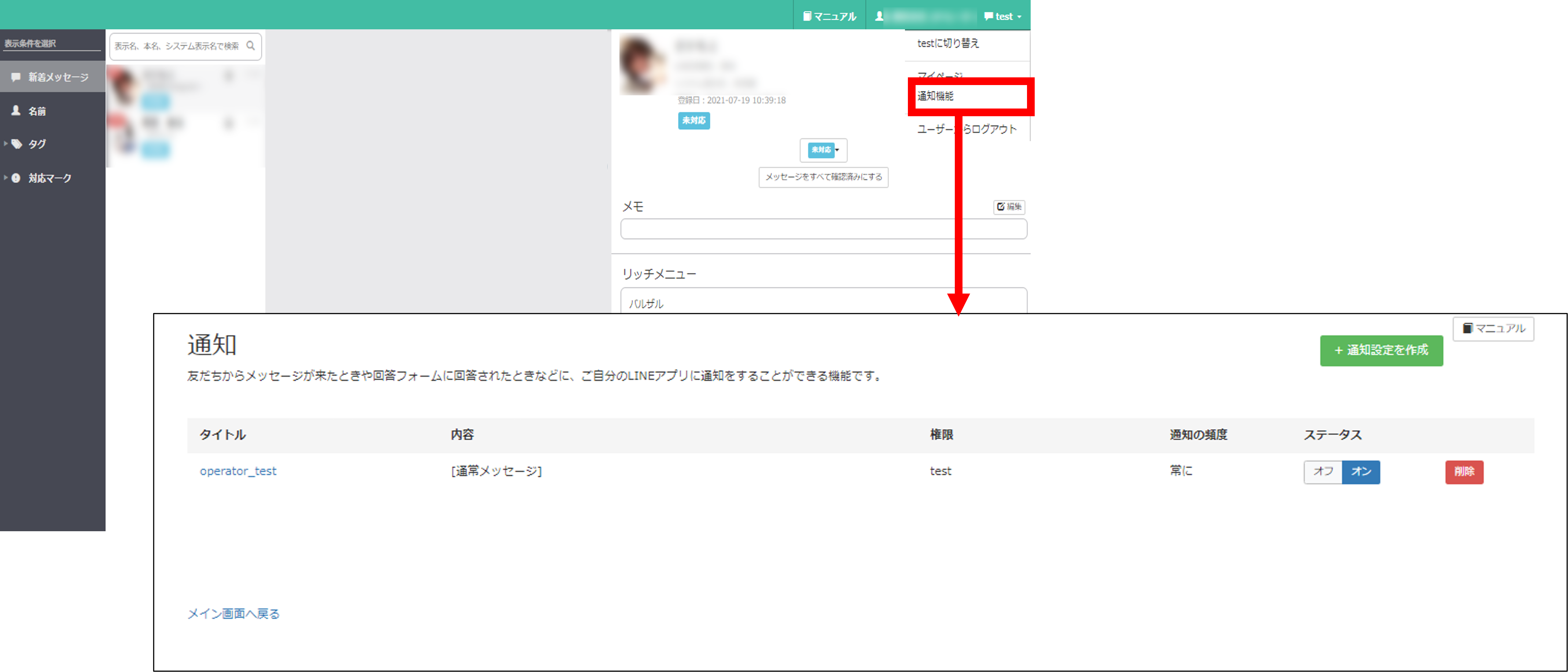This screenshot has height=672, width=1568.
Task: Switch notification status to オン
Action: tap(1361, 472)
